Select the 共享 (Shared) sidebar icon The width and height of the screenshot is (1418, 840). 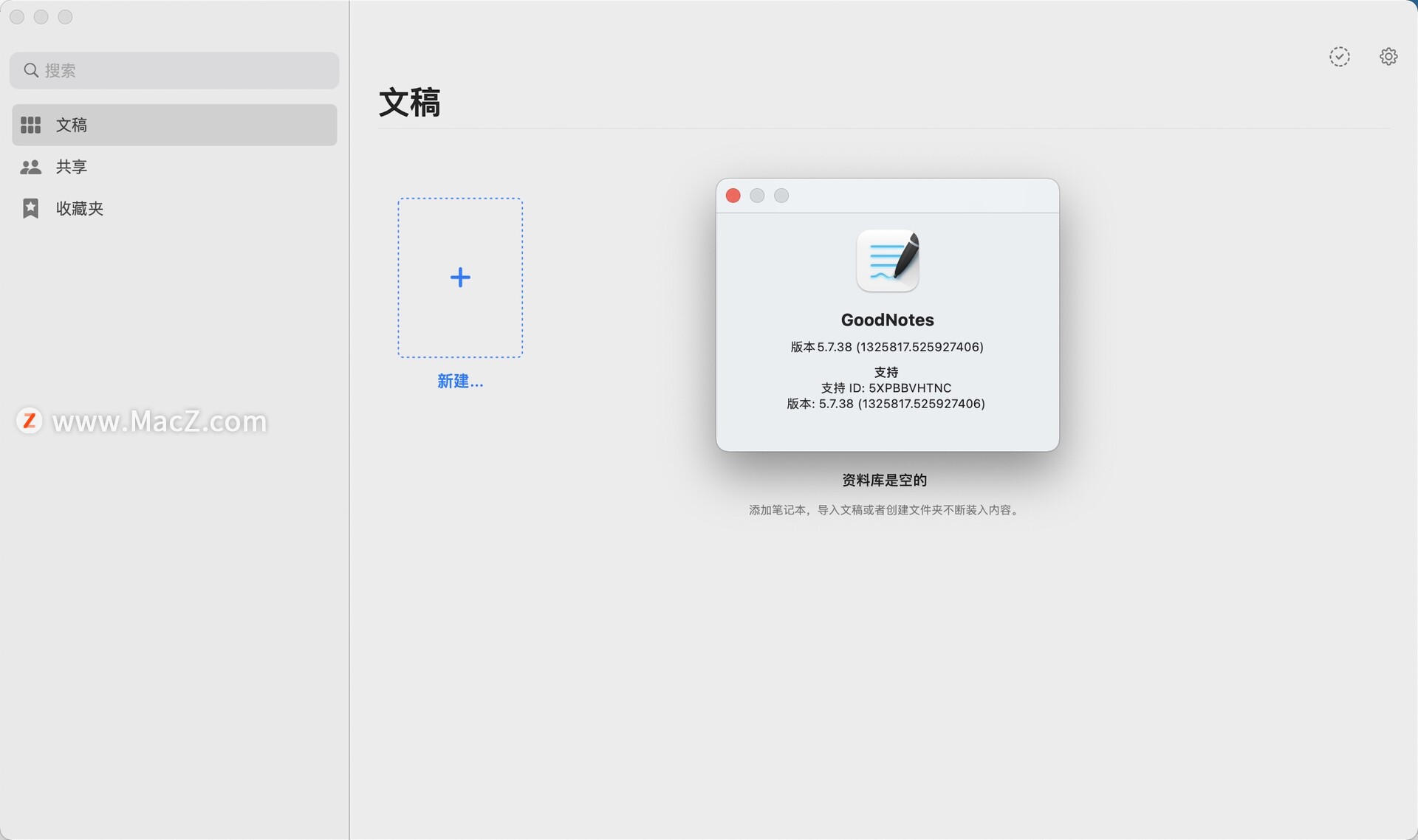29,166
